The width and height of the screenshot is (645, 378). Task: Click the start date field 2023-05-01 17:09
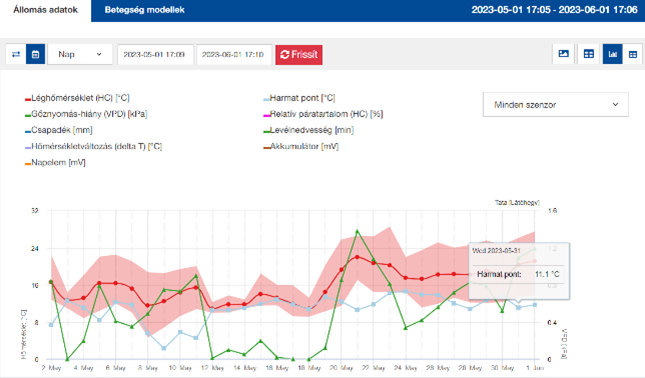coord(155,55)
